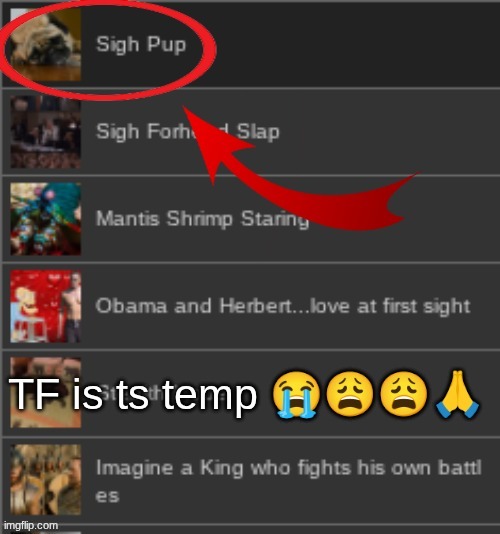This screenshot has height=534, width=500.
Task: Click the Mantis Shrimp Staring thumbnail
Action: click(45, 219)
